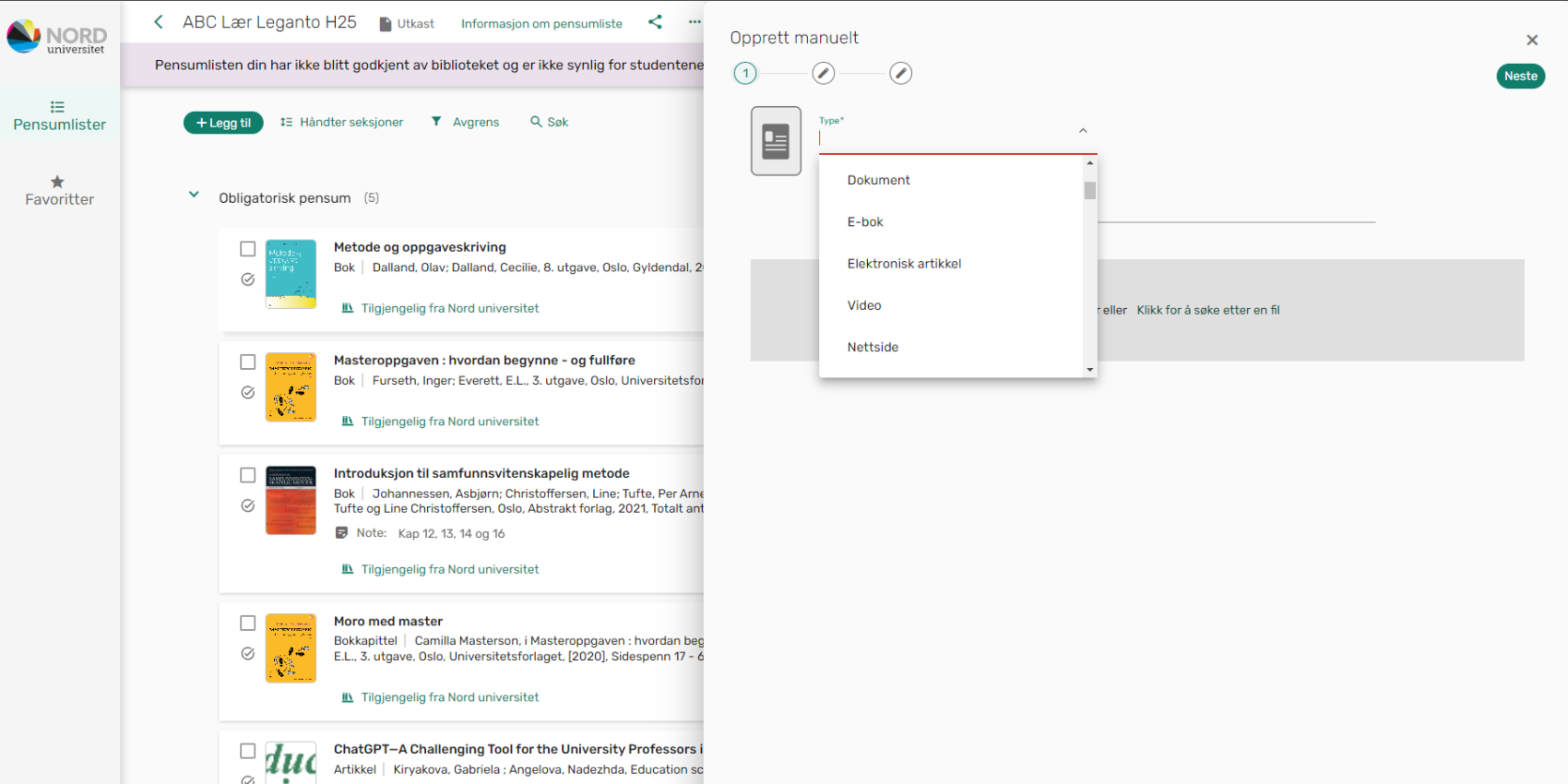Toggle the done mark for Introduksjon til samfunnsvitenskapelig metode

click(247, 505)
